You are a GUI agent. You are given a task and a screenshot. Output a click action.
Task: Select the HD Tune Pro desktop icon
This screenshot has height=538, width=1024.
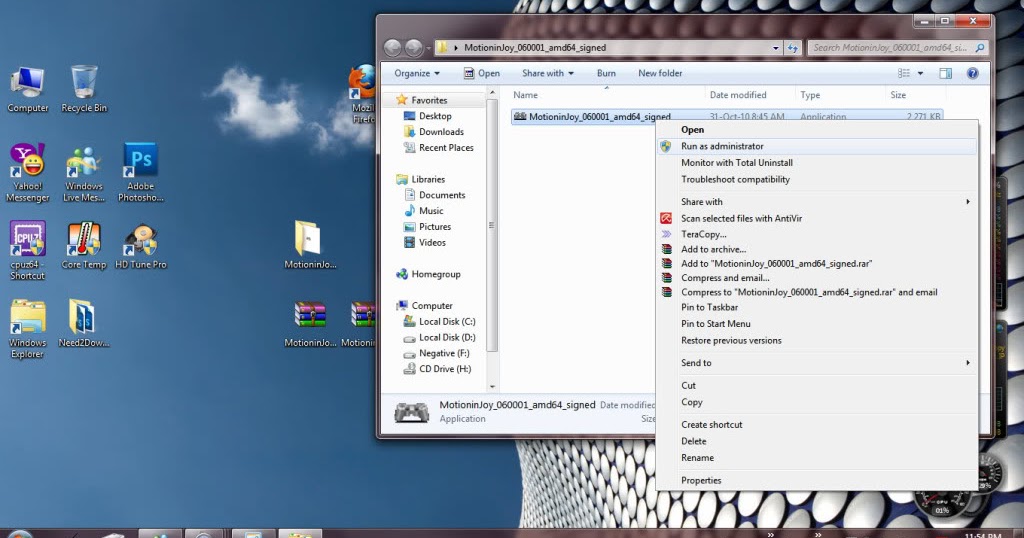[140, 245]
